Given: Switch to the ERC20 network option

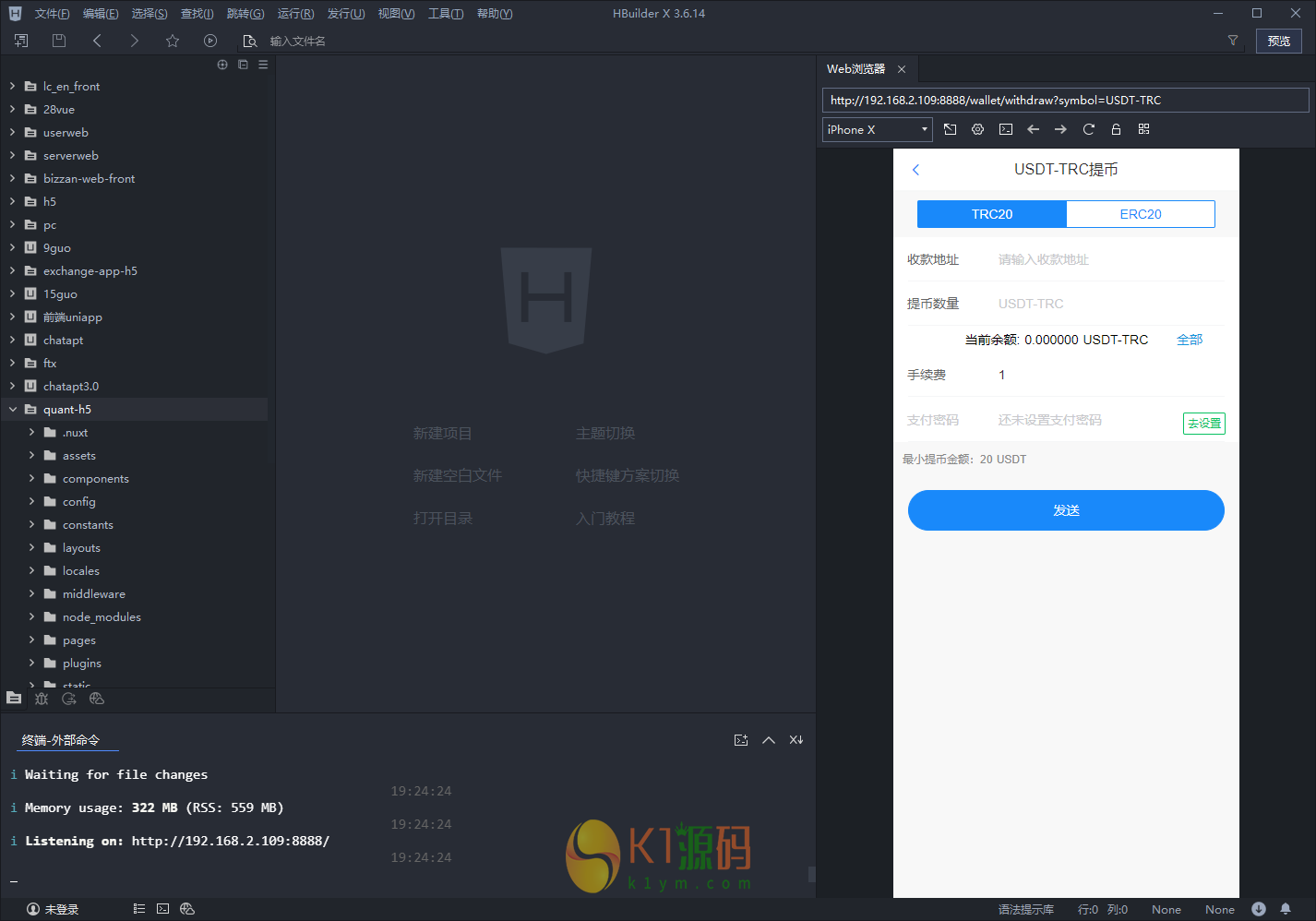Looking at the screenshot, I should point(1140,214).
